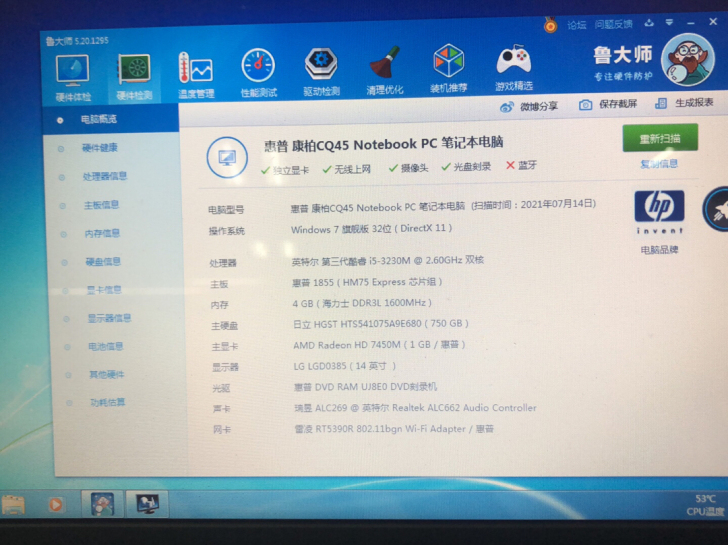
Task: Click sound card value ALC269 Realtek
Action: pyautogui.click(x=416, y=408)
